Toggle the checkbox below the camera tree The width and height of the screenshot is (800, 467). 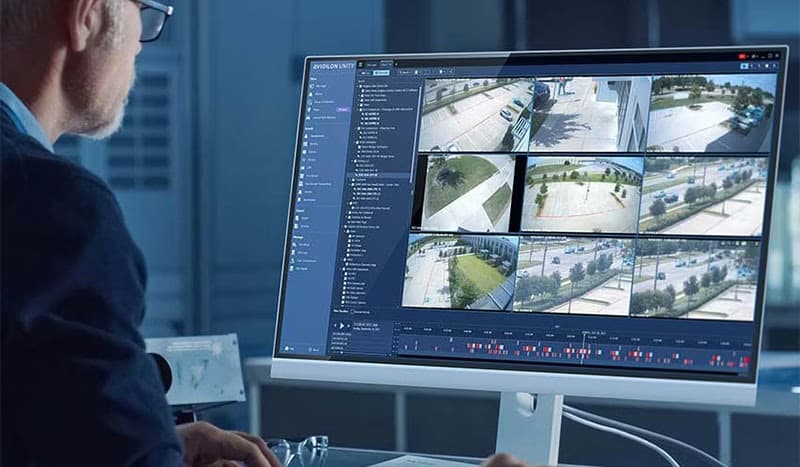(x=353, y=312)
